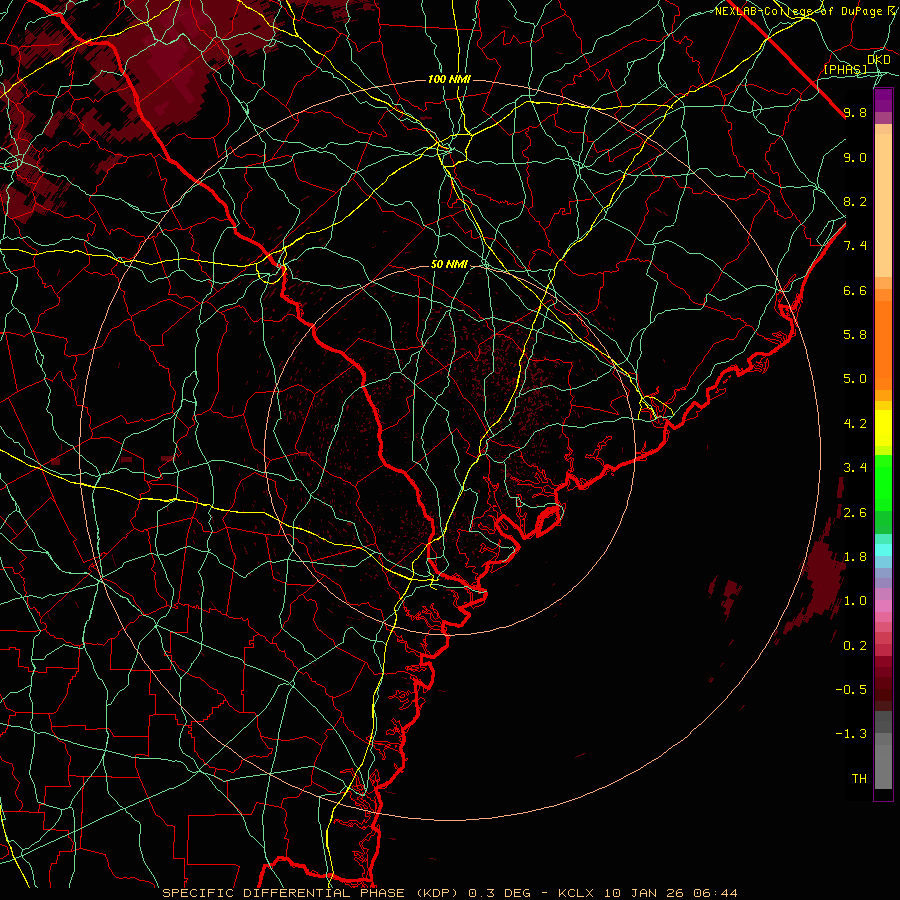Click the 3.4 scale label
The image size is (900, 900).
(x=855, y=468)
